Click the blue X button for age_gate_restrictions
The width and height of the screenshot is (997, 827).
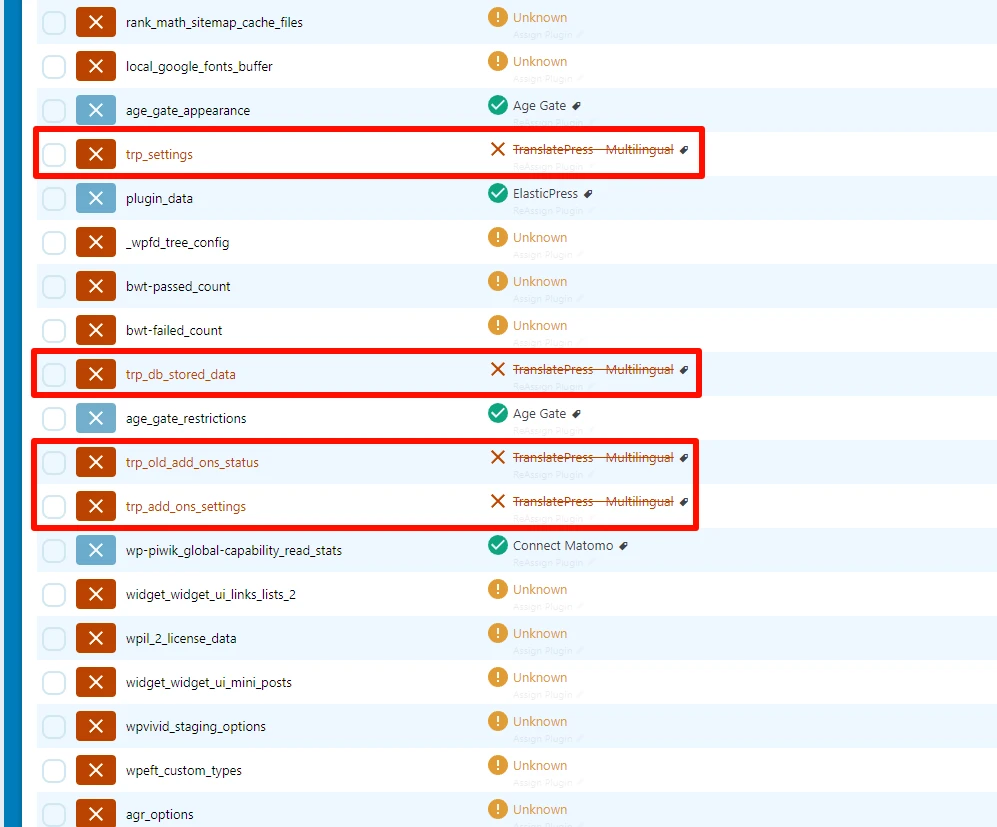click(x=96, y=418)
